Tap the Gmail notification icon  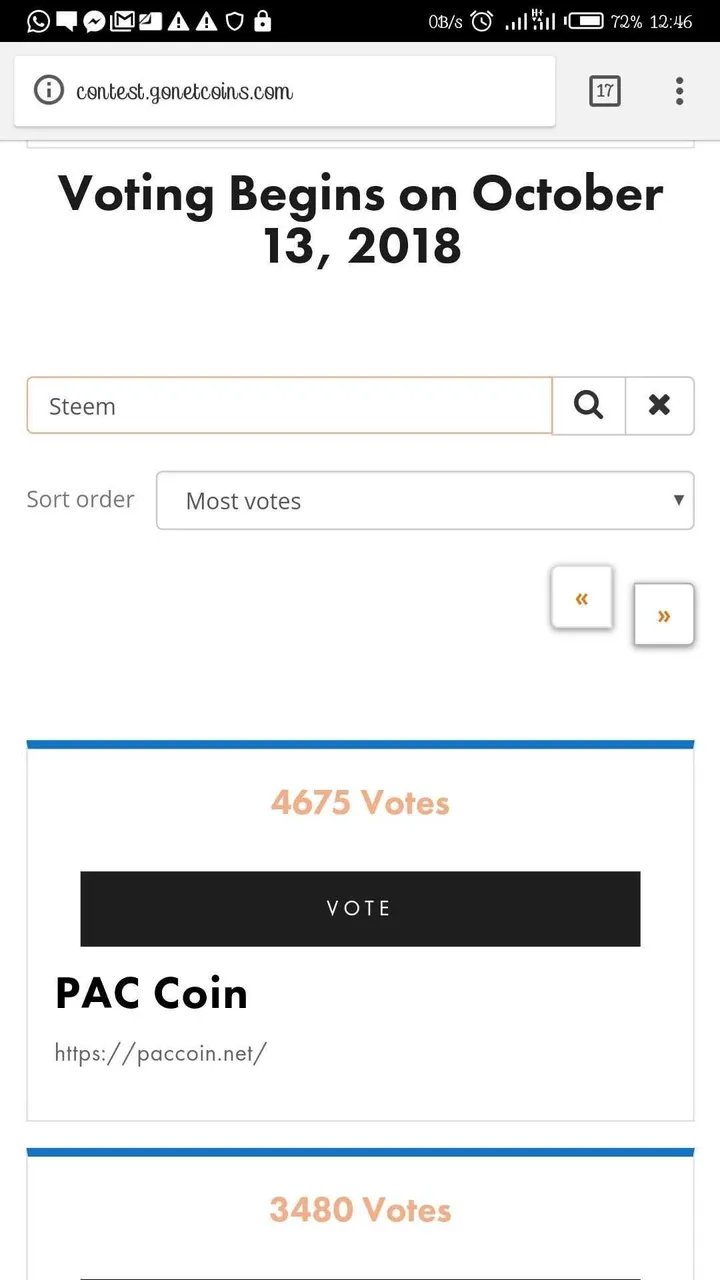121,21
